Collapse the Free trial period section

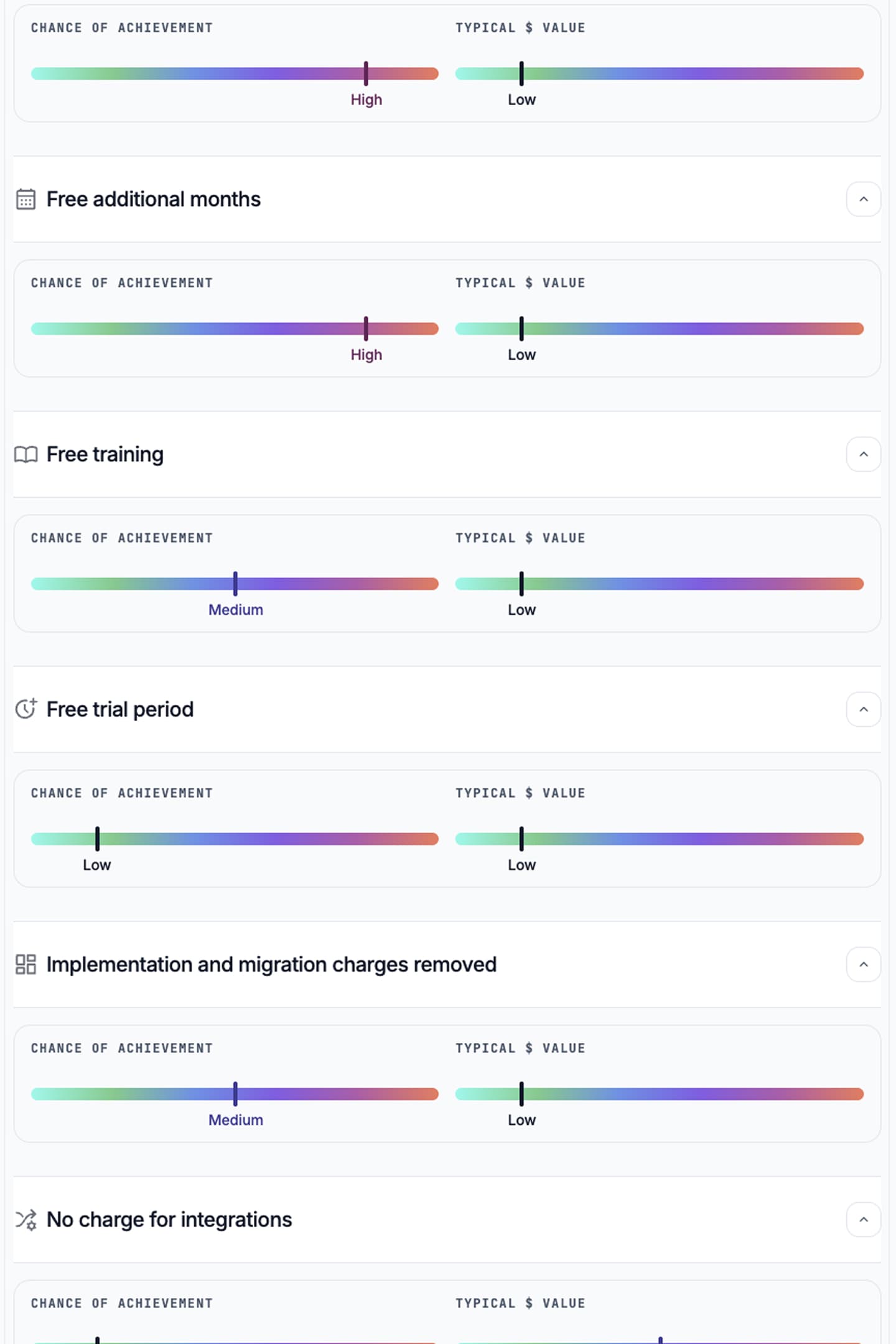[863, 709]
